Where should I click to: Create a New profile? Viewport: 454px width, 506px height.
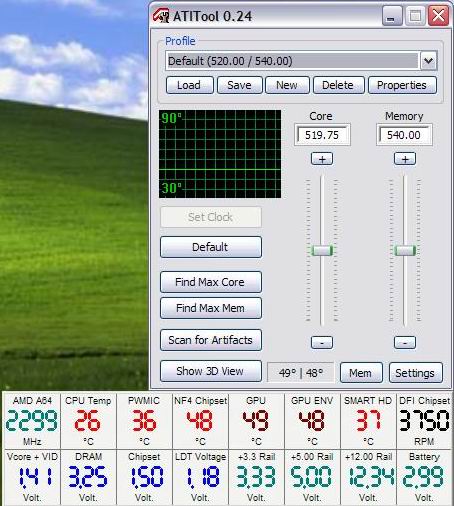[287, 85]
